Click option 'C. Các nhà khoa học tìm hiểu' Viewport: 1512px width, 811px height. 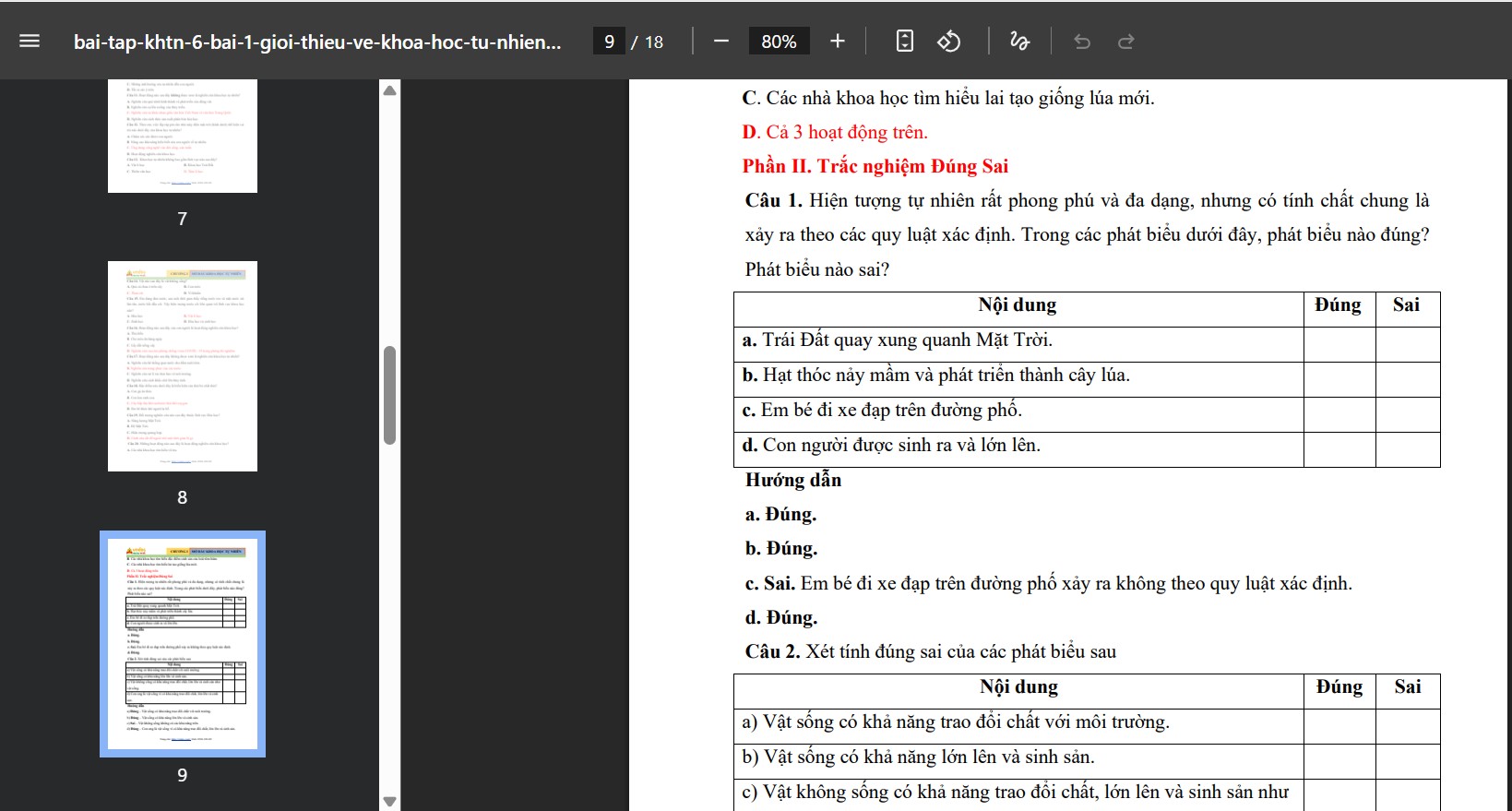tap(948, 98)
